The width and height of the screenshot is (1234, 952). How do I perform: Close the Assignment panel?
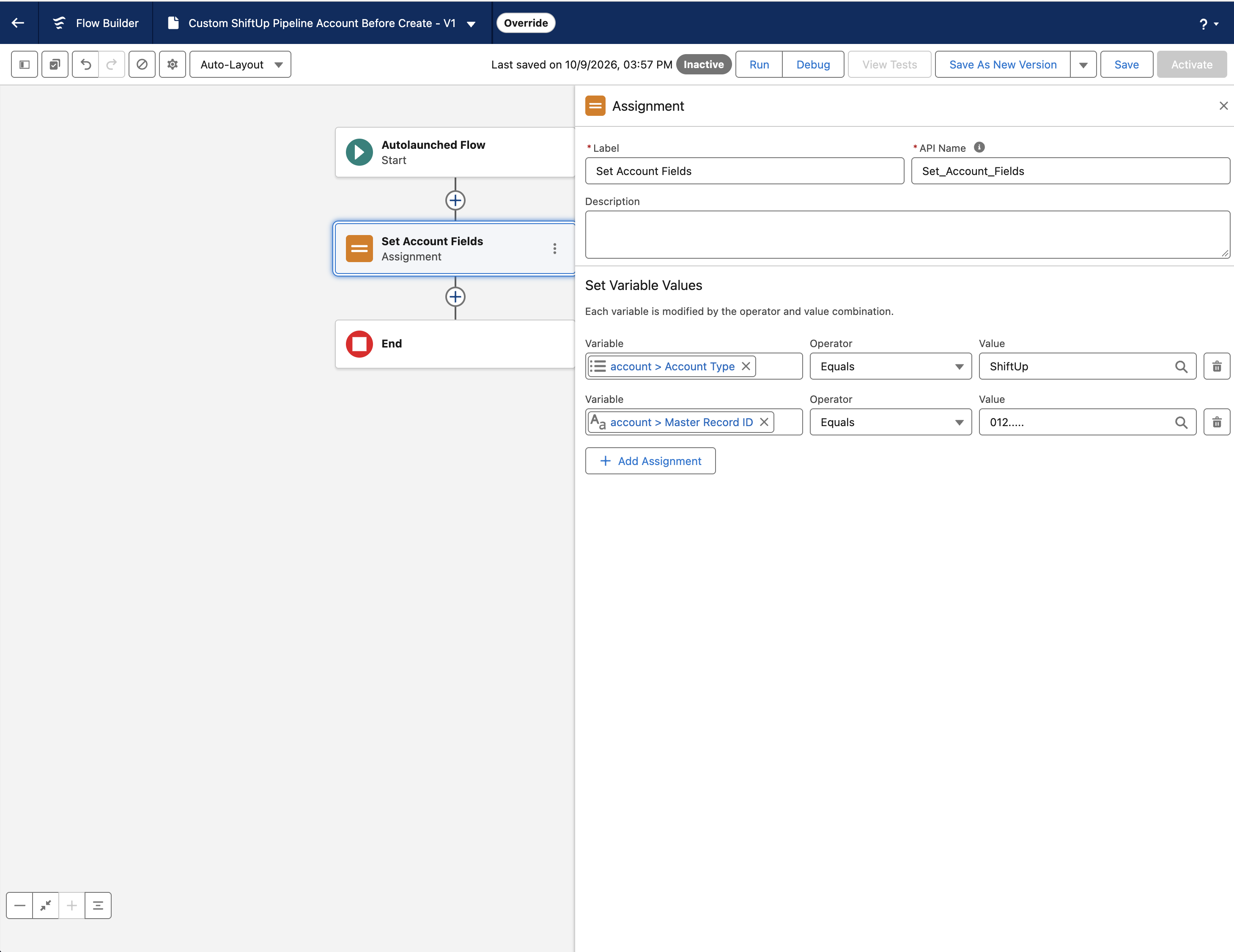[x=1224, y=106]
